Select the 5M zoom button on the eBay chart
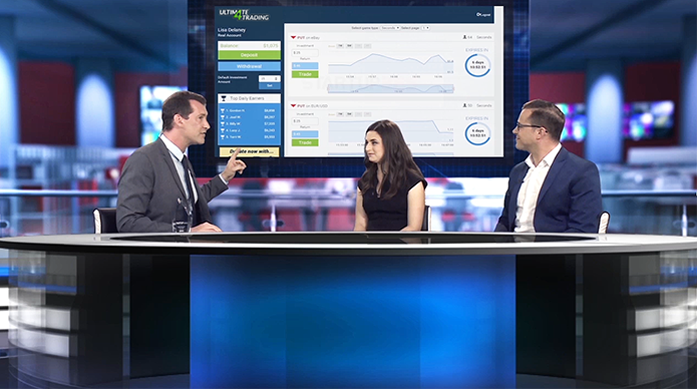The image size is (697, 389). pos(349,46)
